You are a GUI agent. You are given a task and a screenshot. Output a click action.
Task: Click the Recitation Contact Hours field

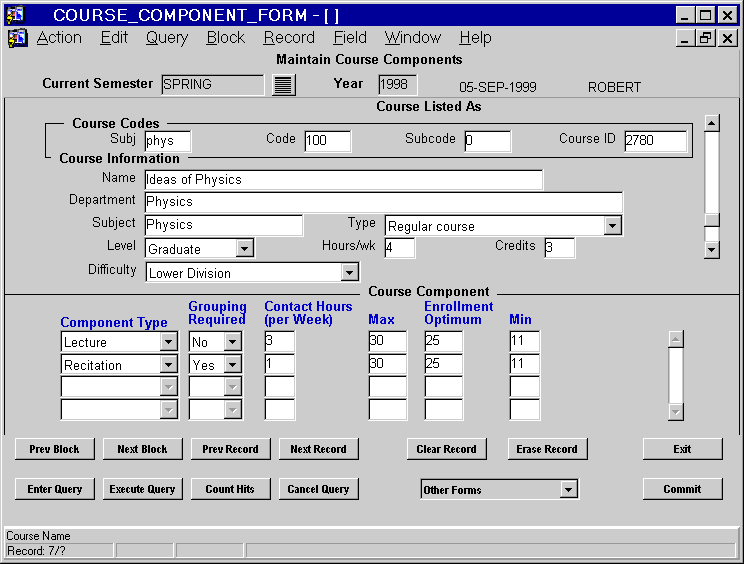[x=279, y=364]
